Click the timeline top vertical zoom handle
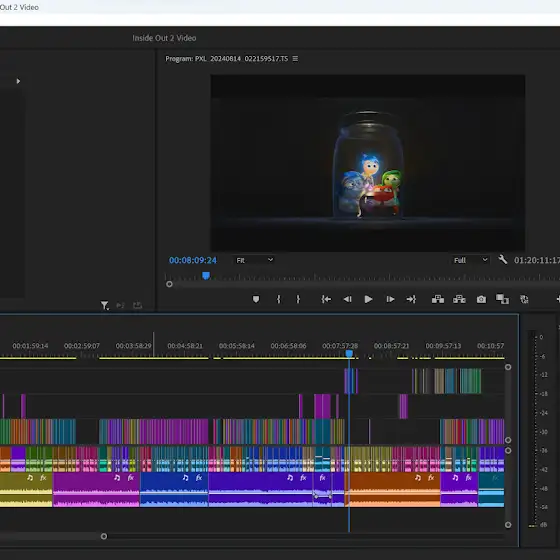This screenshot has width=560, height=560. [x=508, y=367]
